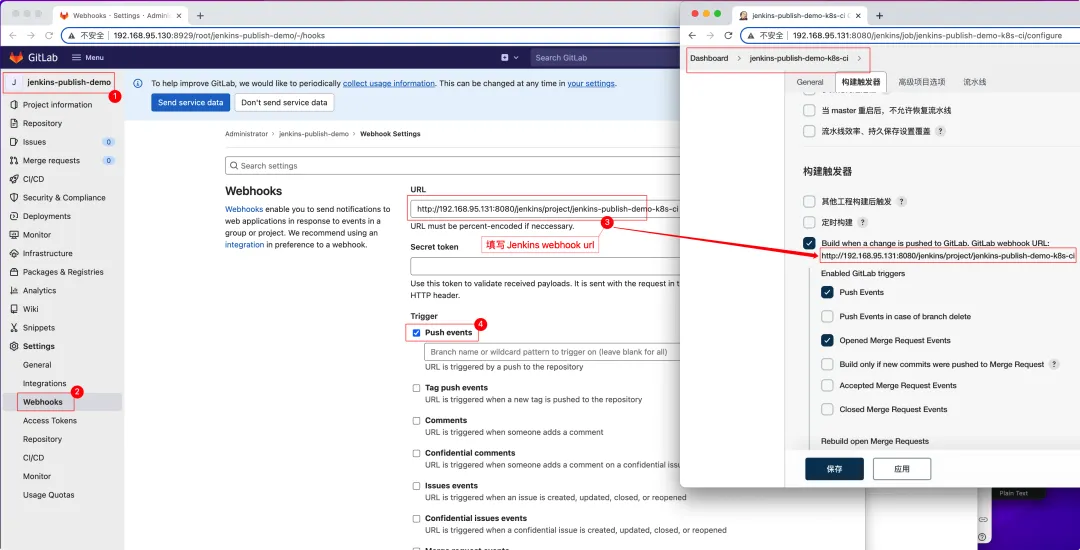Toggle Build when a change is pushed checkbox
The height and width of the screenshot is (550, 1080).
tap(809, 243)
